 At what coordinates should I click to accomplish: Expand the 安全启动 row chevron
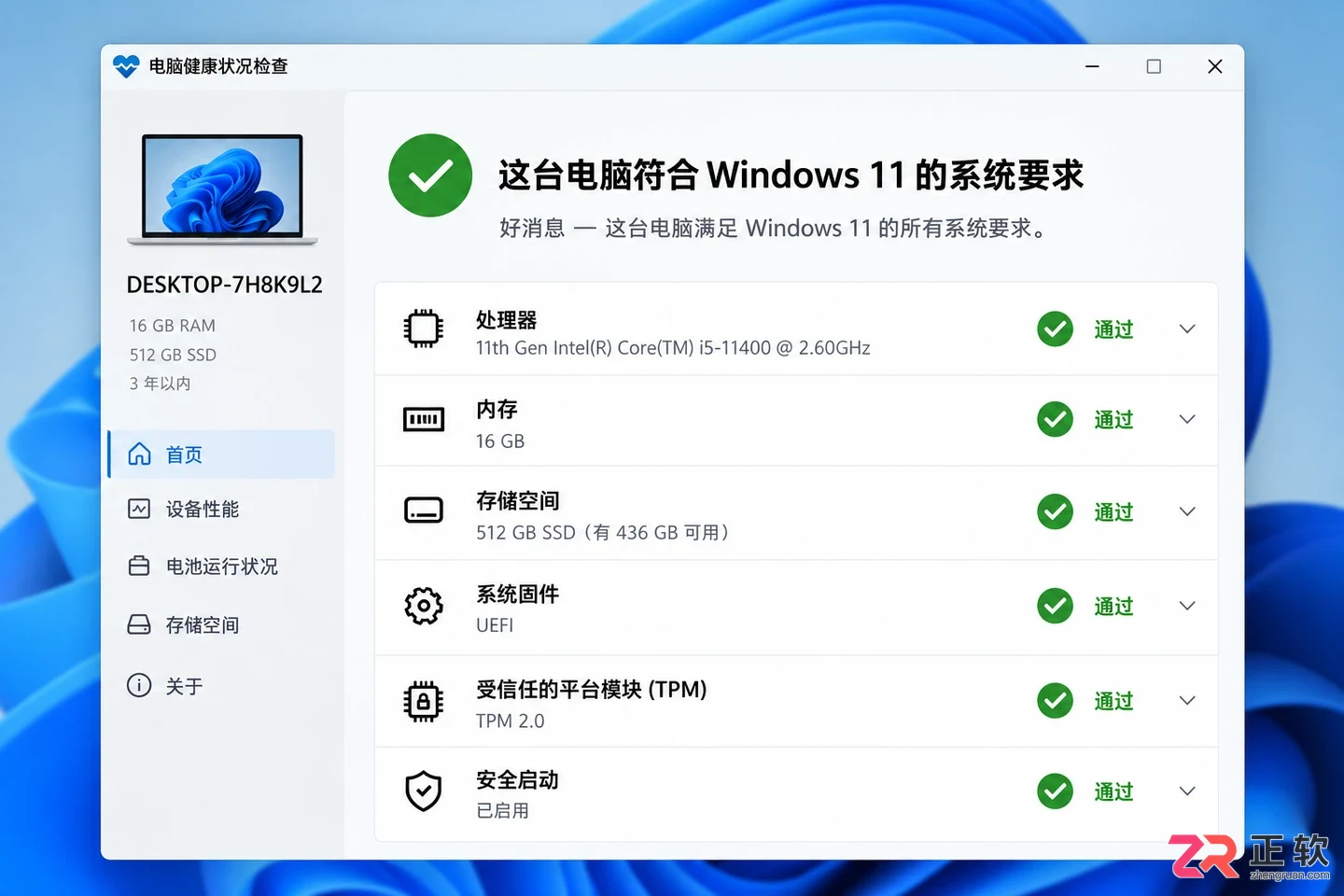pos(1187,791)
